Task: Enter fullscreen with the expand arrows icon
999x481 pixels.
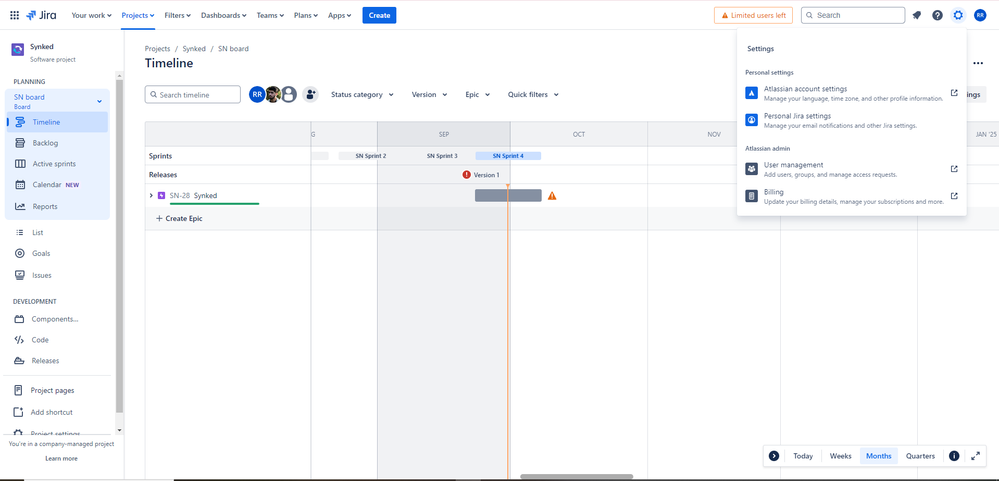Action: [975, 456]
